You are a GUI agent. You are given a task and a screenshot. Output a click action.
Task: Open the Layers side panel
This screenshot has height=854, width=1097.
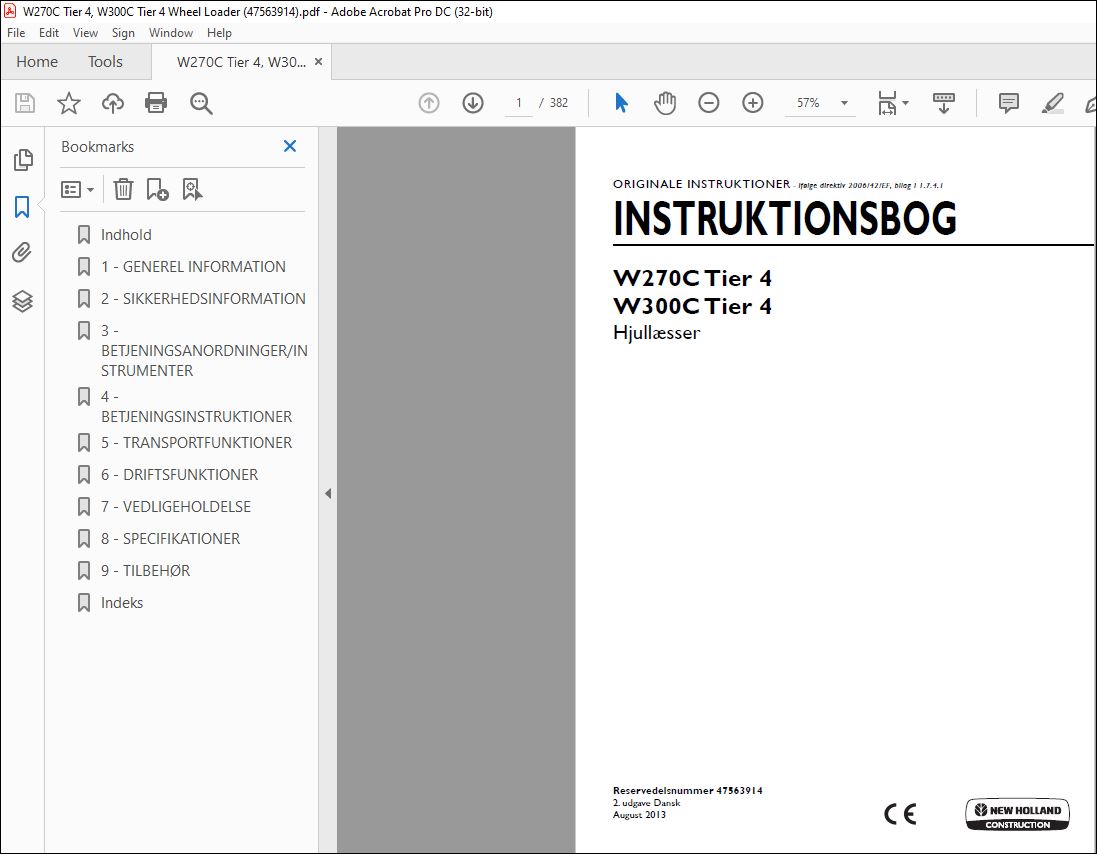[x=22, y=301]
